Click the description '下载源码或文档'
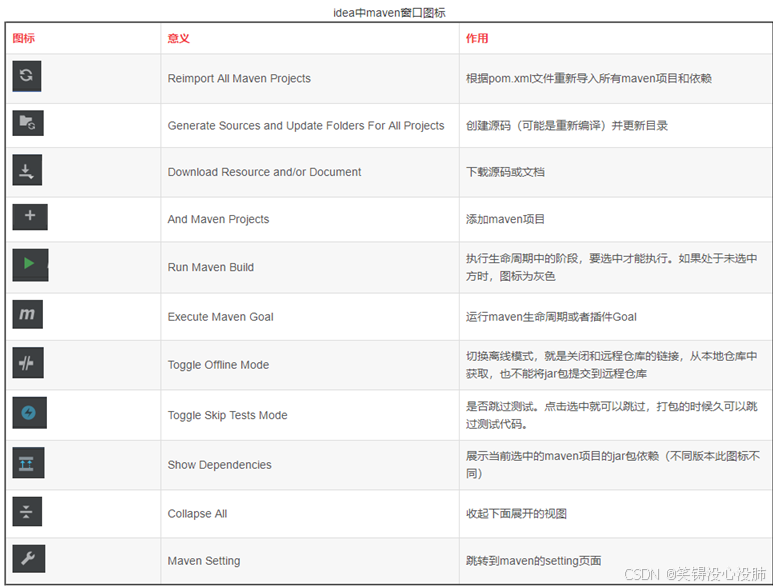Image resolution: width=773 pixels, height=588 pixels. click(505, 172)
